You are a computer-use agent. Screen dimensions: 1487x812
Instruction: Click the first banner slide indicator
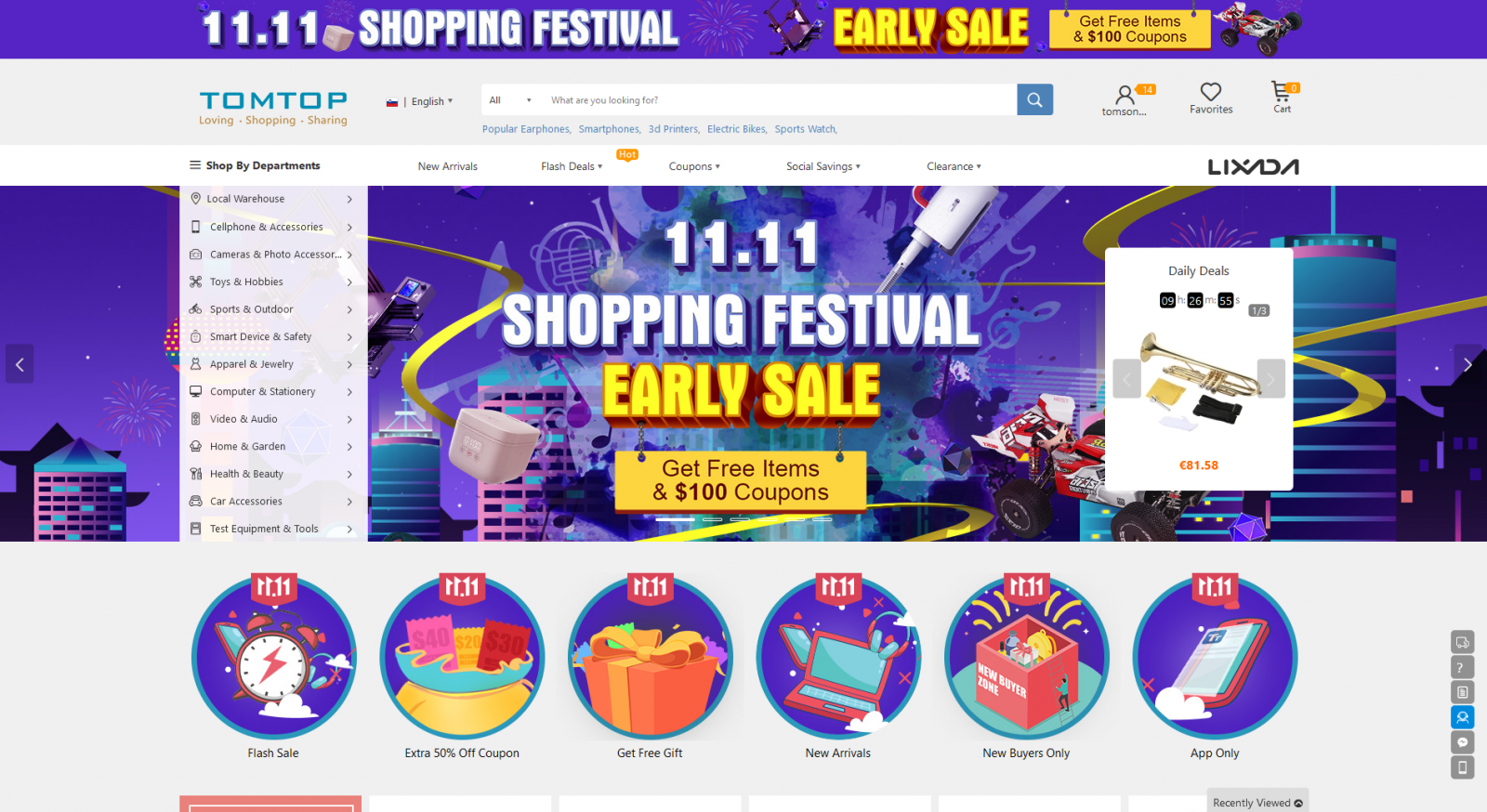click(676, 519)
